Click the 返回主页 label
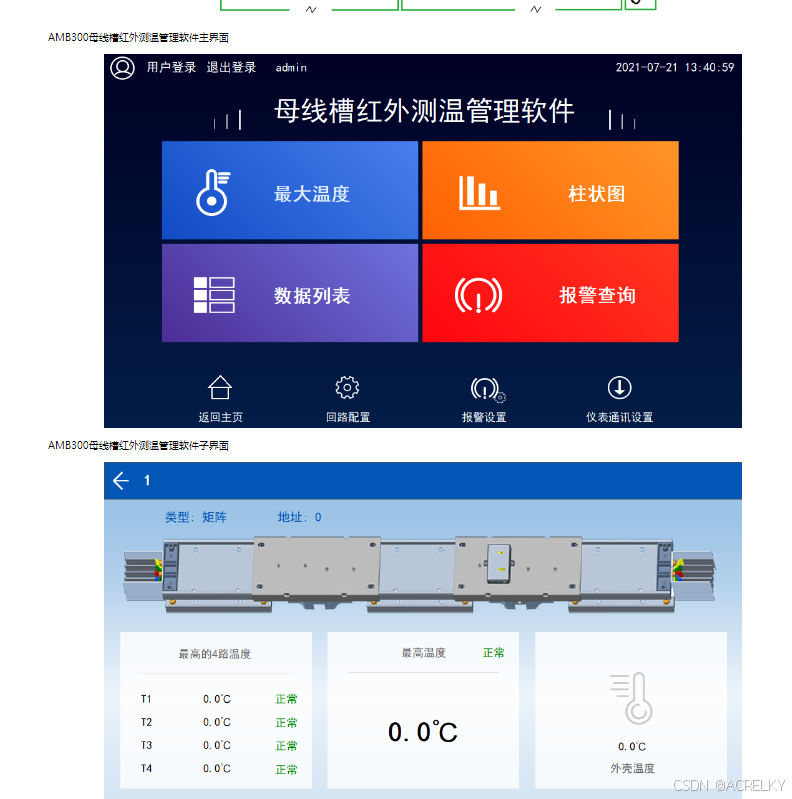The width and height of the screenshot is (792, 799). (x=220, y=417)
